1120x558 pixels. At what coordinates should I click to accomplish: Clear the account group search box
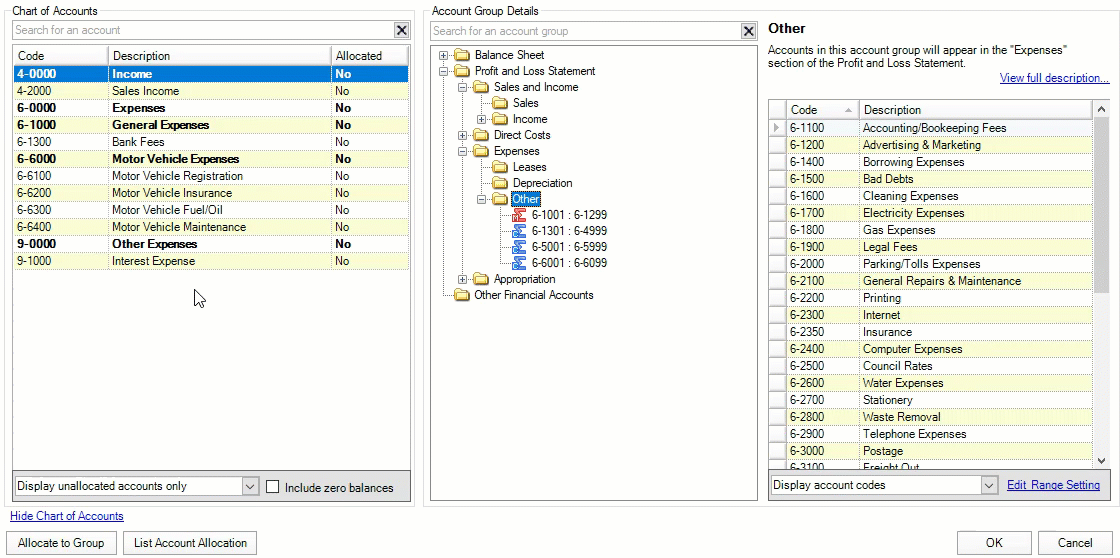click(x=748, y=31)
